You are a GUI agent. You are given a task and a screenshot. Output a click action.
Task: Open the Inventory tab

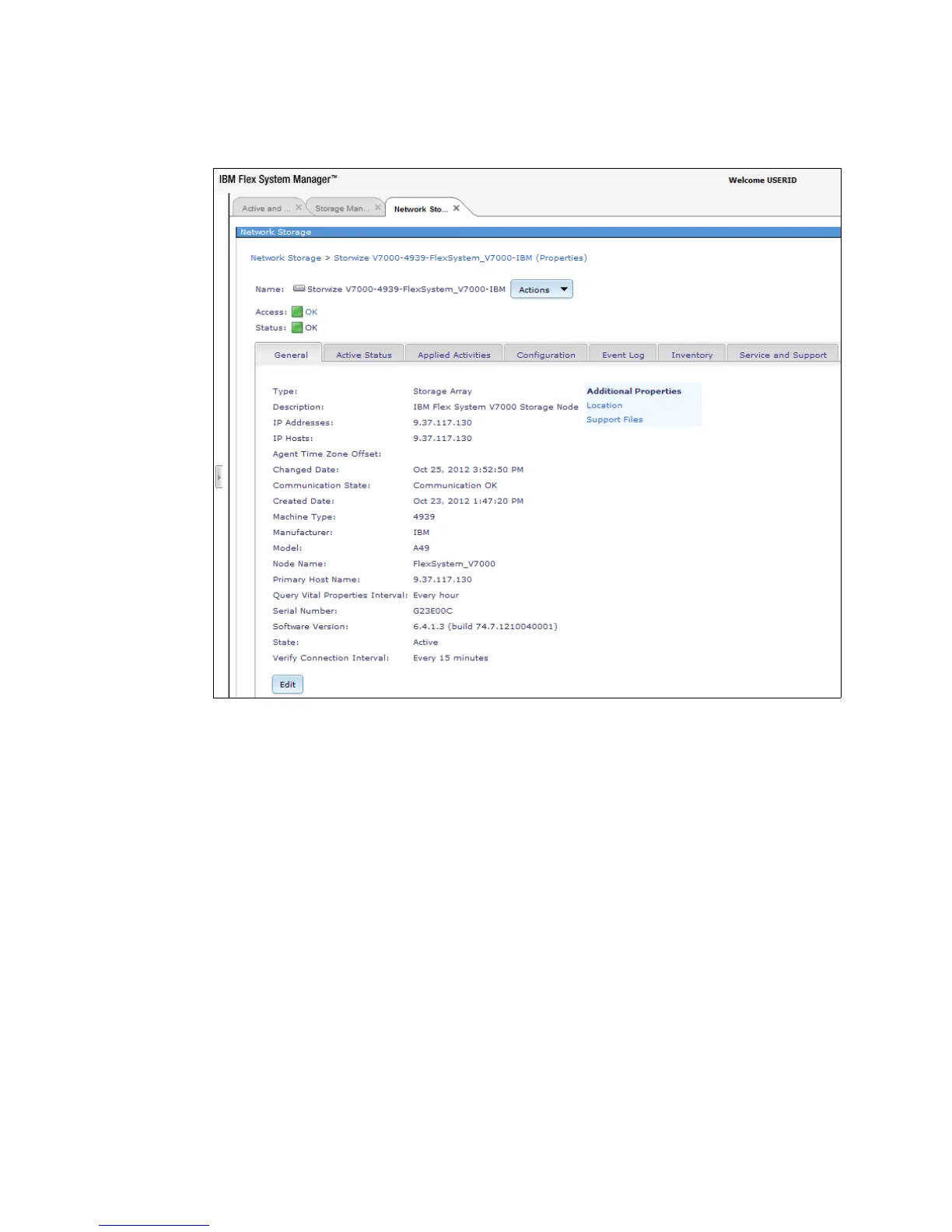pyautogui.click(x=692, y=355)
